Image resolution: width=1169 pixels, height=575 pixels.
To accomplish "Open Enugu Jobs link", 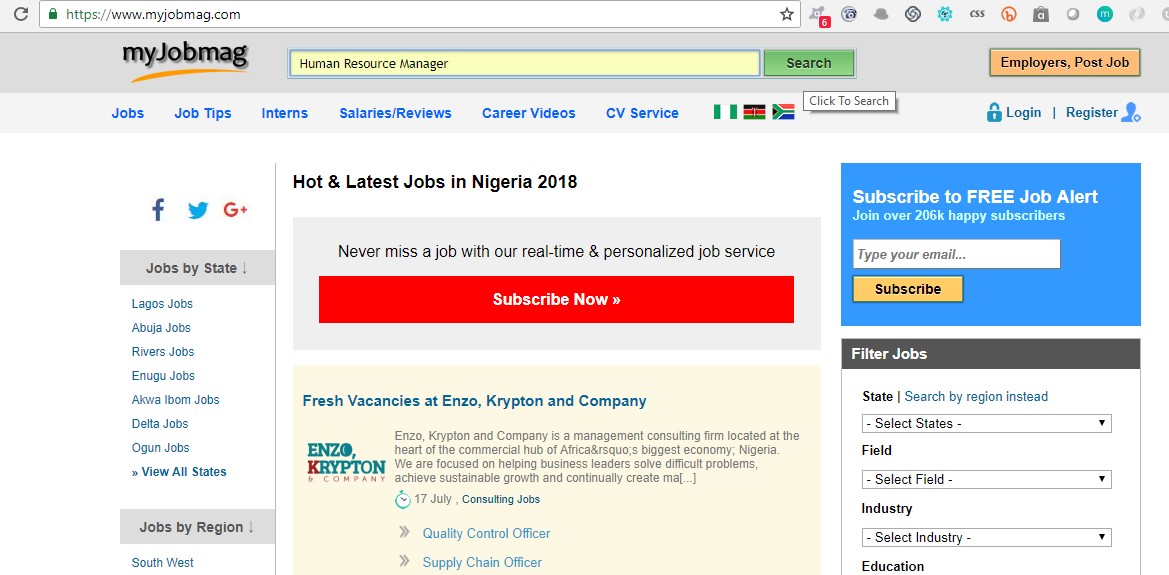I will [163, 375].
